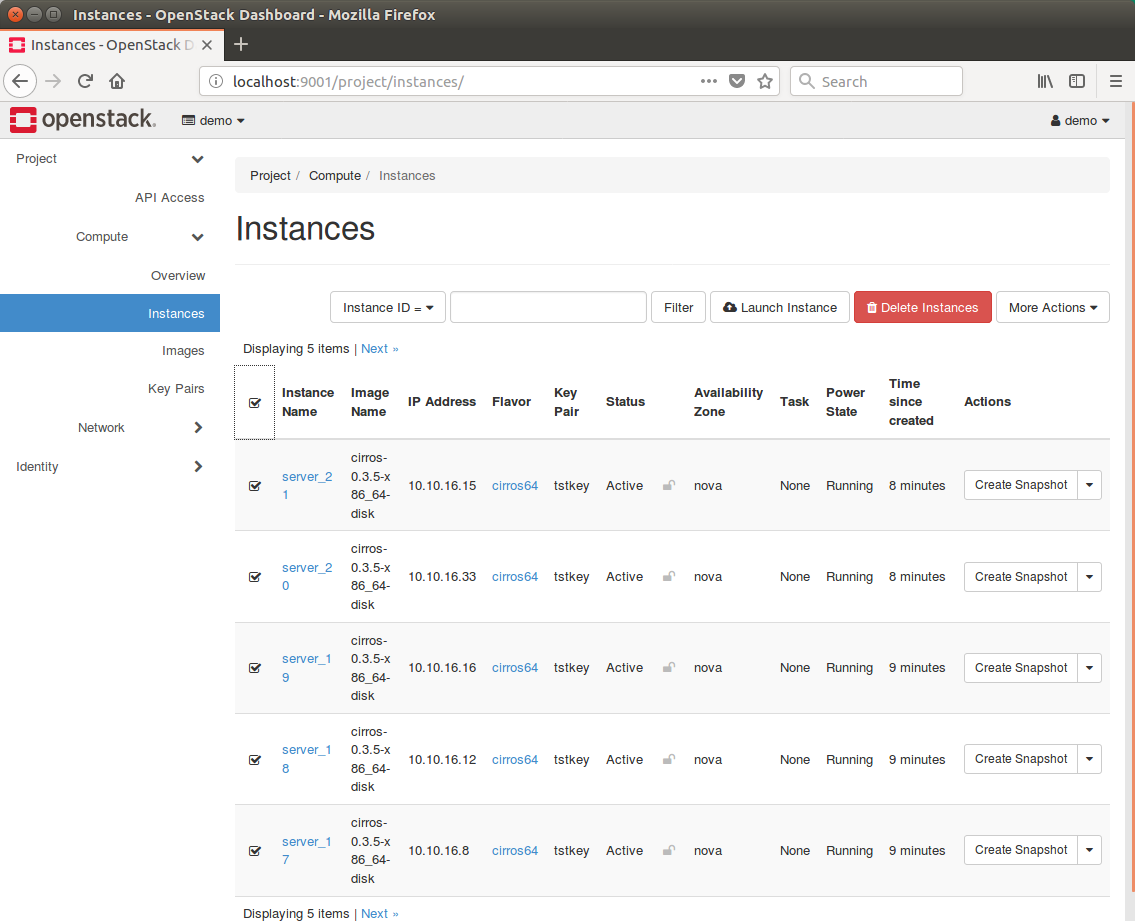Screen dimensions: 1135x921
Task: Uncheck the server_18 row checkbox
Action: coord(255,760)
